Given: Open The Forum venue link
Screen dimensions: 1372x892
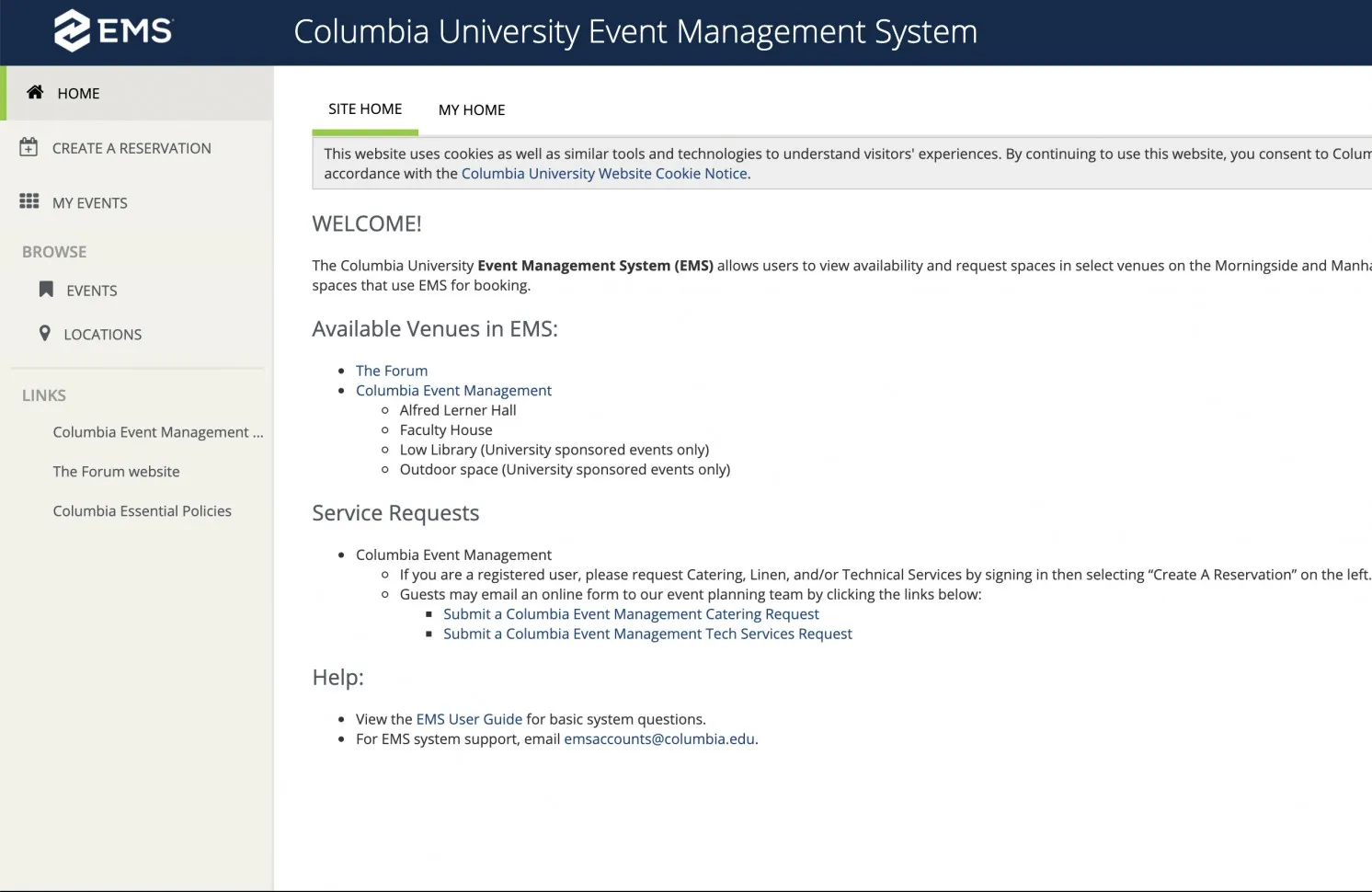Looking at the screenshot, I should (x=392, y=371).
